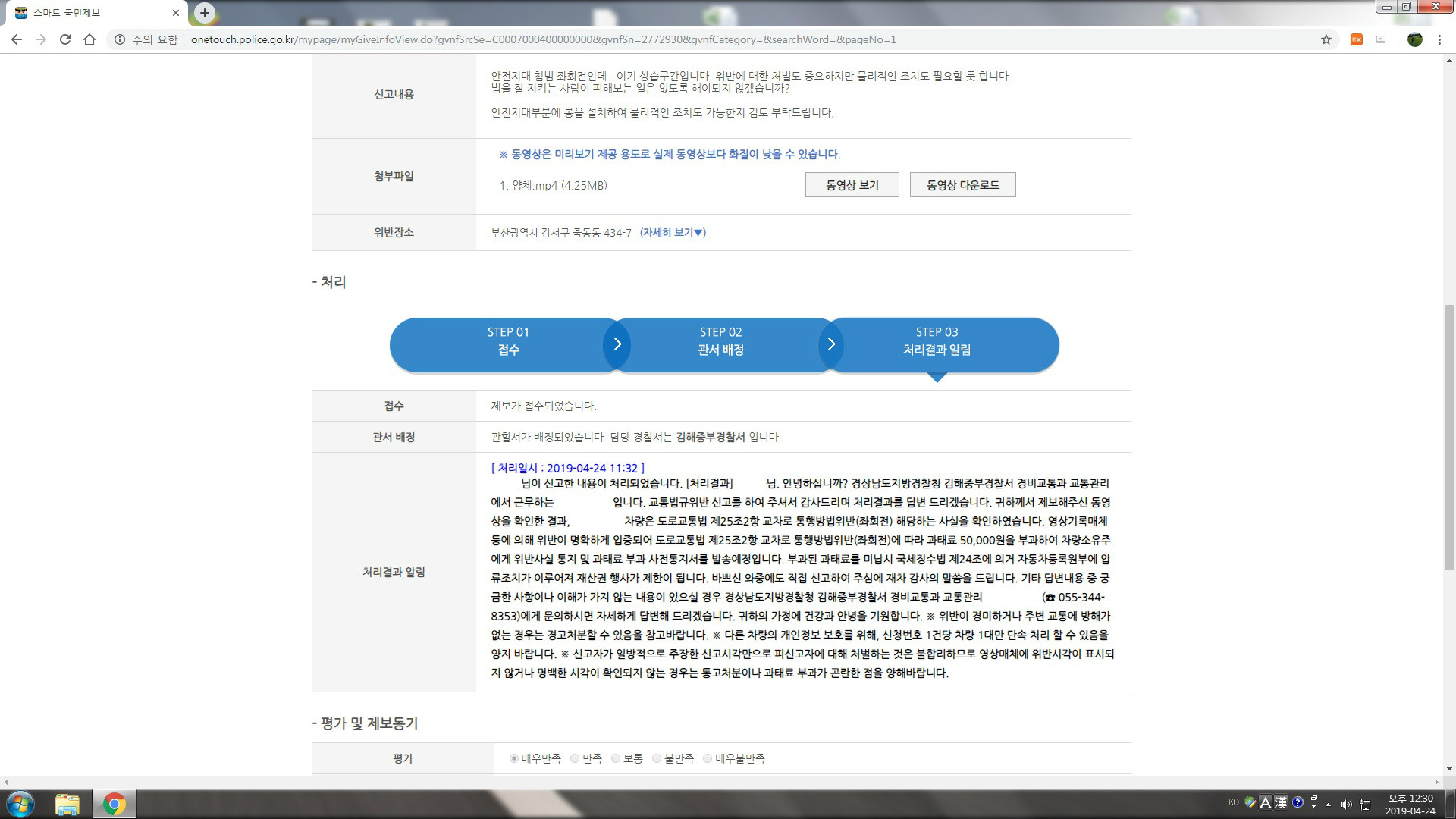
Task: Open a new browser tab with plus
Action: click(205, 12)
